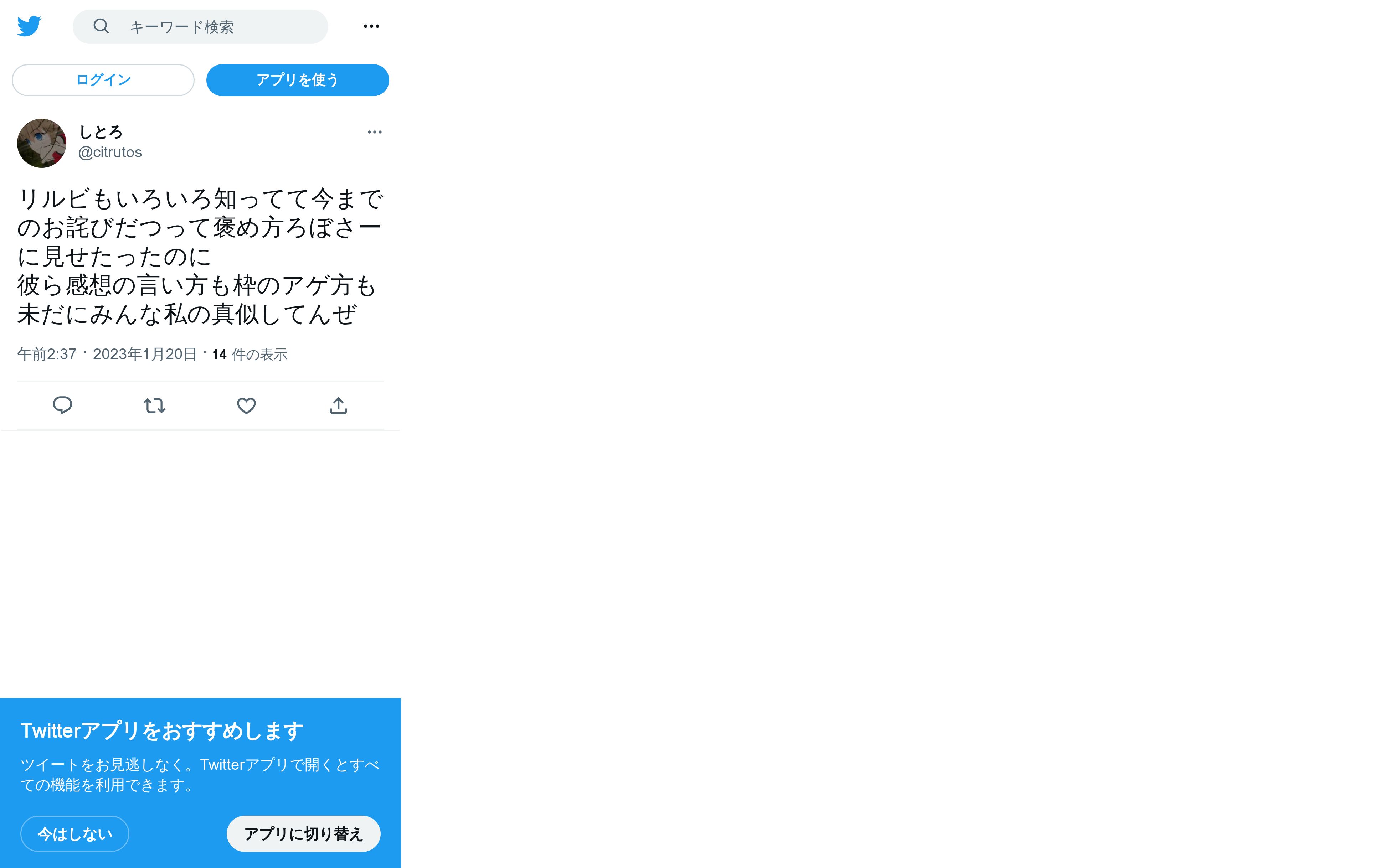Click the Twitterアプリをおすすめします banner heading
This screenshot has width=1373, height=868.
(163, 731)
